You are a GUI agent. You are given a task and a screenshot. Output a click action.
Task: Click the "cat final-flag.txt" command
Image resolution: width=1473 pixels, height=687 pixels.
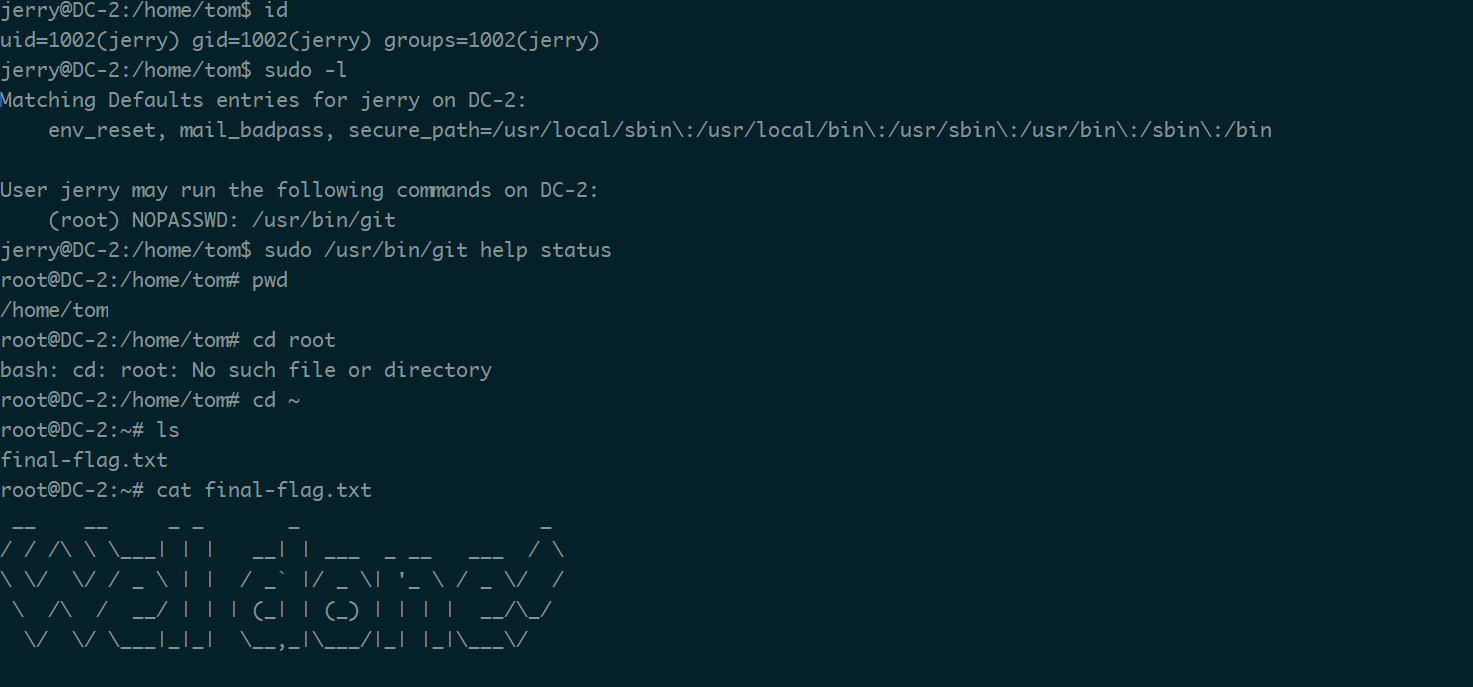pos(264,490)
